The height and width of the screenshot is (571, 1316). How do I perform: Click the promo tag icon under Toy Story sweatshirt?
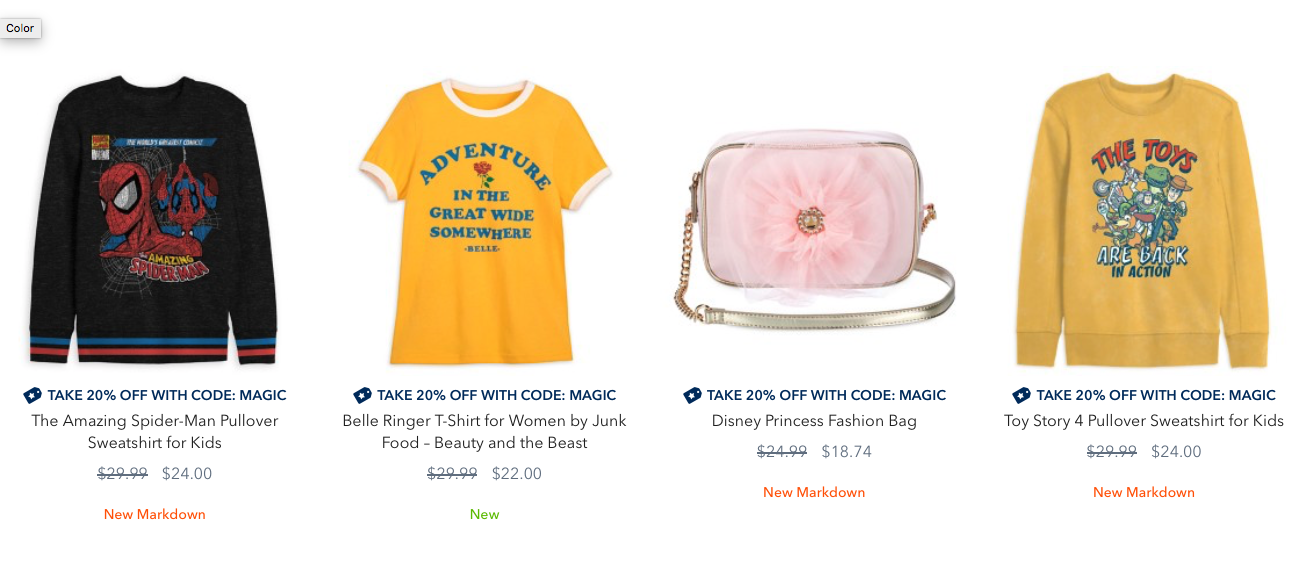tap(1022, 395)
